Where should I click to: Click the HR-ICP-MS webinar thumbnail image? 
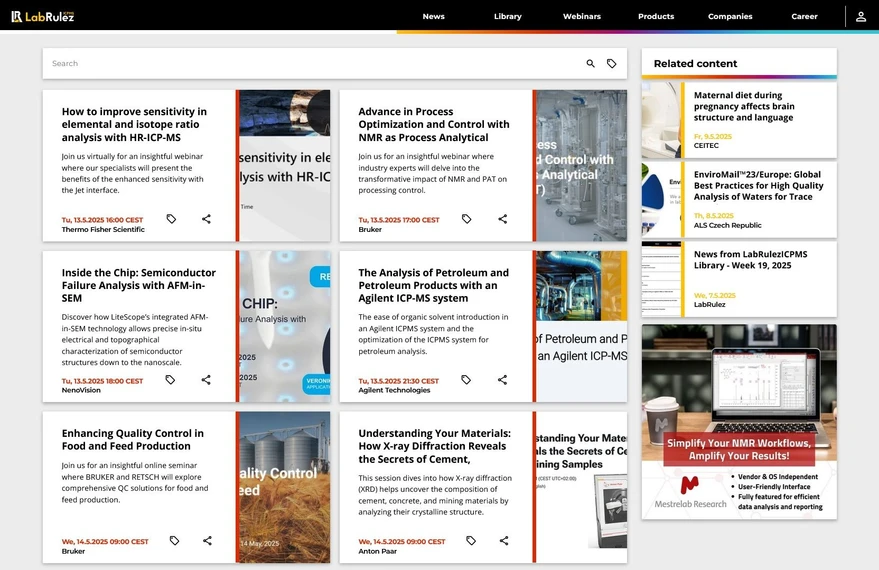click(x=285, y=165)
